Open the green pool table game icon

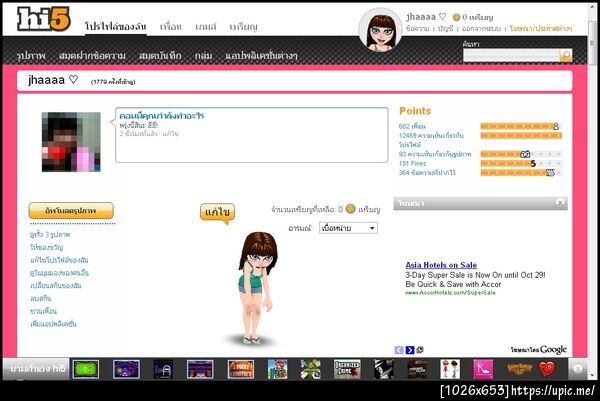86,369
